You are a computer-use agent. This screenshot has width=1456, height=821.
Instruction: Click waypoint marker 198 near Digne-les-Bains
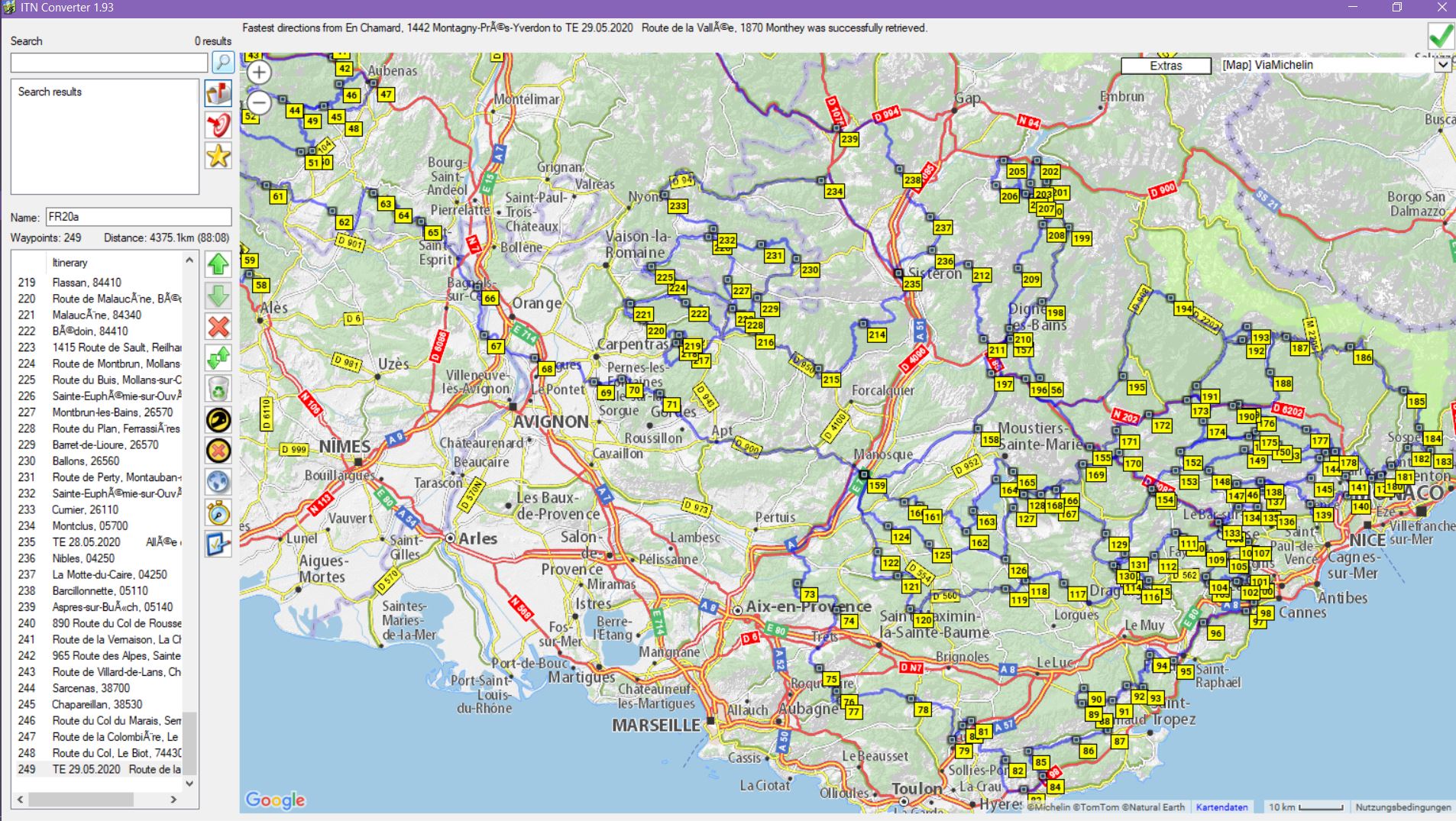[x=1055, y=313]
